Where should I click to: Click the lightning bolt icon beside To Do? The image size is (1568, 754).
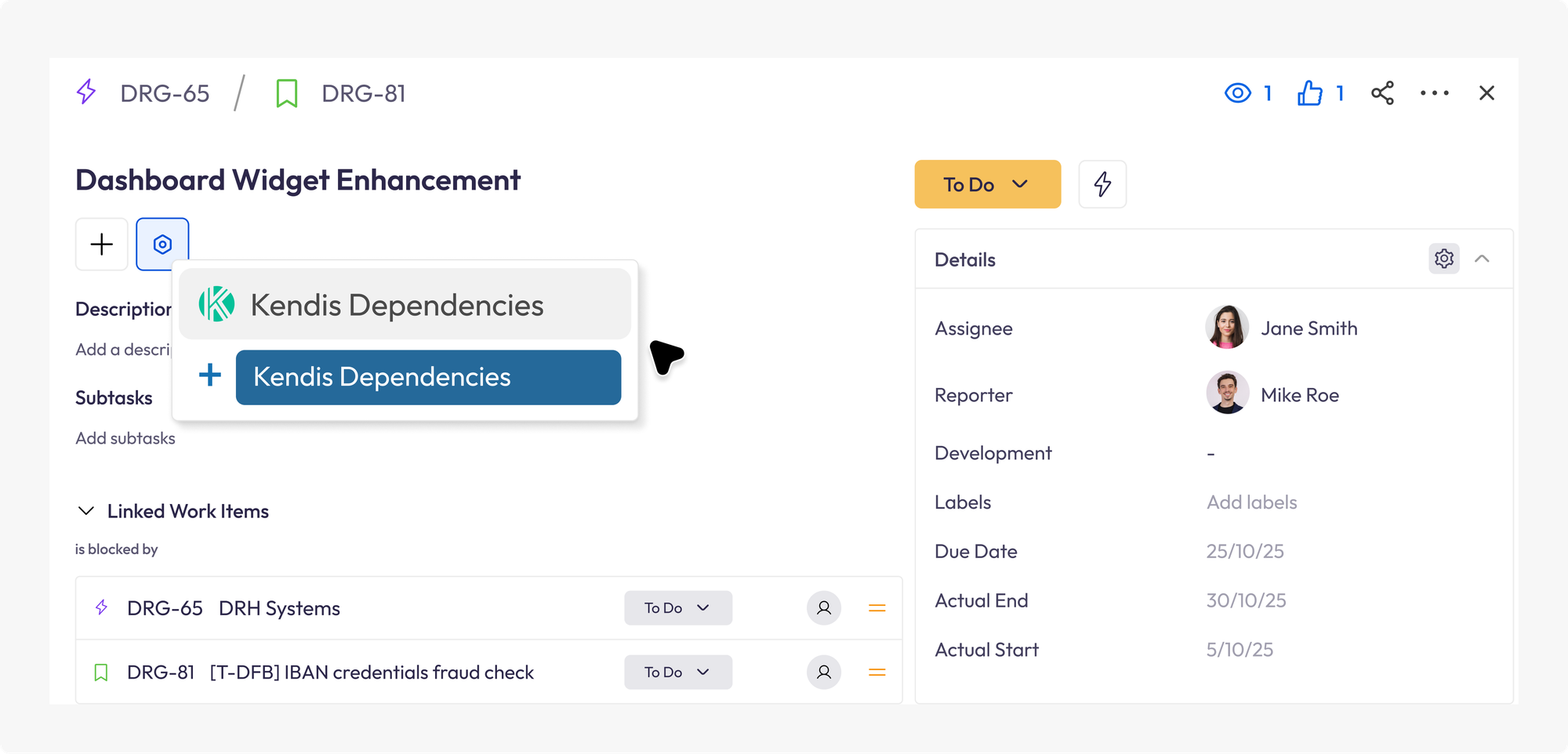point(1102,184)
